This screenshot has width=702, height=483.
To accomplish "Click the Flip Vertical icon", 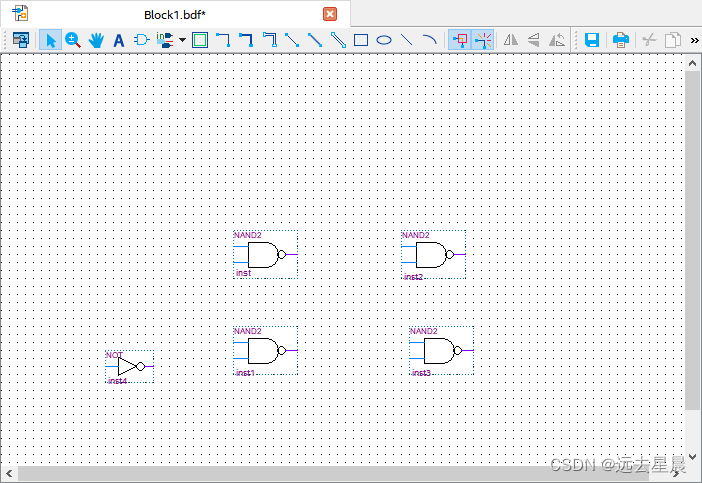I will pos(533,40).
